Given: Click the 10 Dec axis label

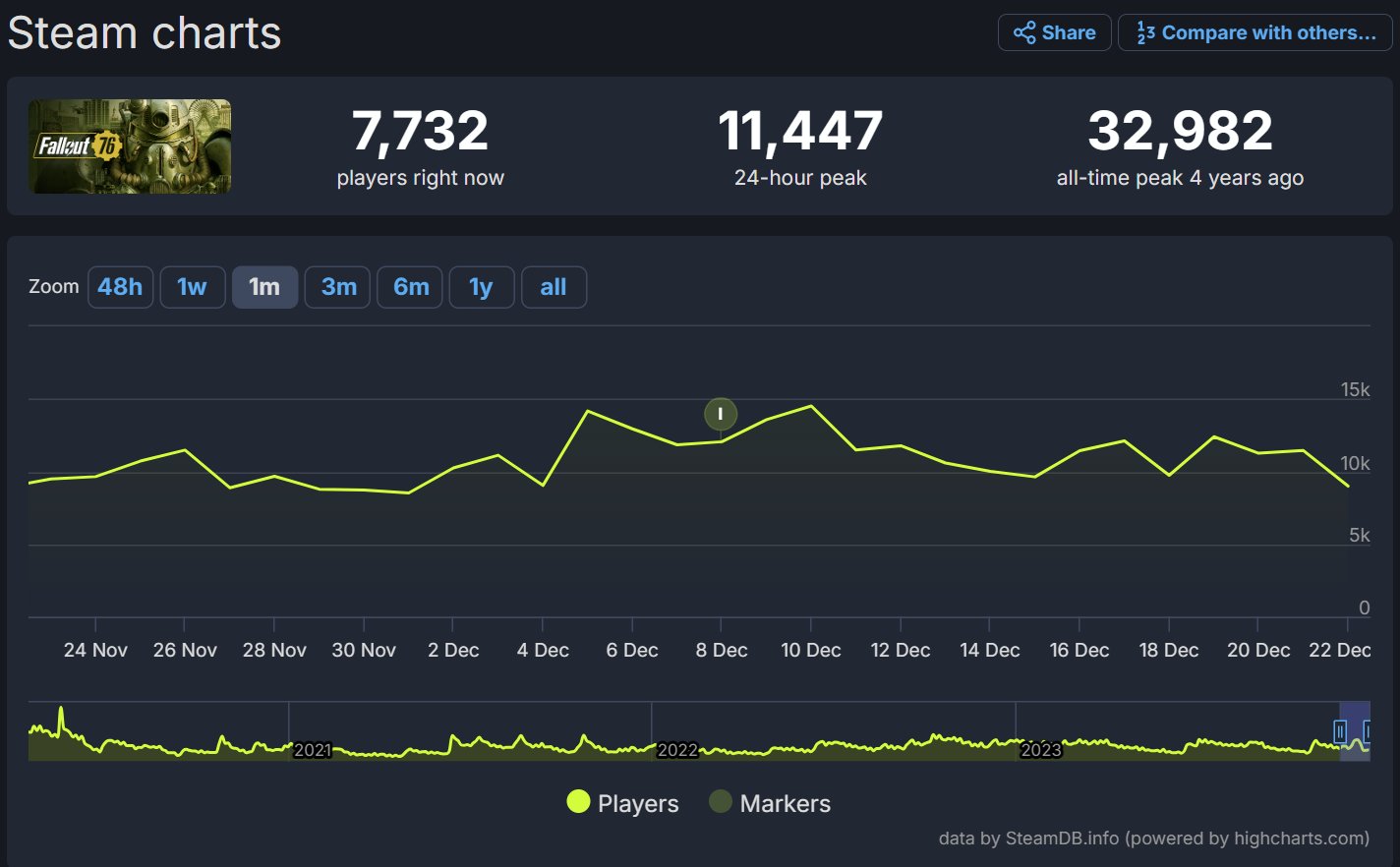Looking at the screenshot, I should click(x=811, y=650).
